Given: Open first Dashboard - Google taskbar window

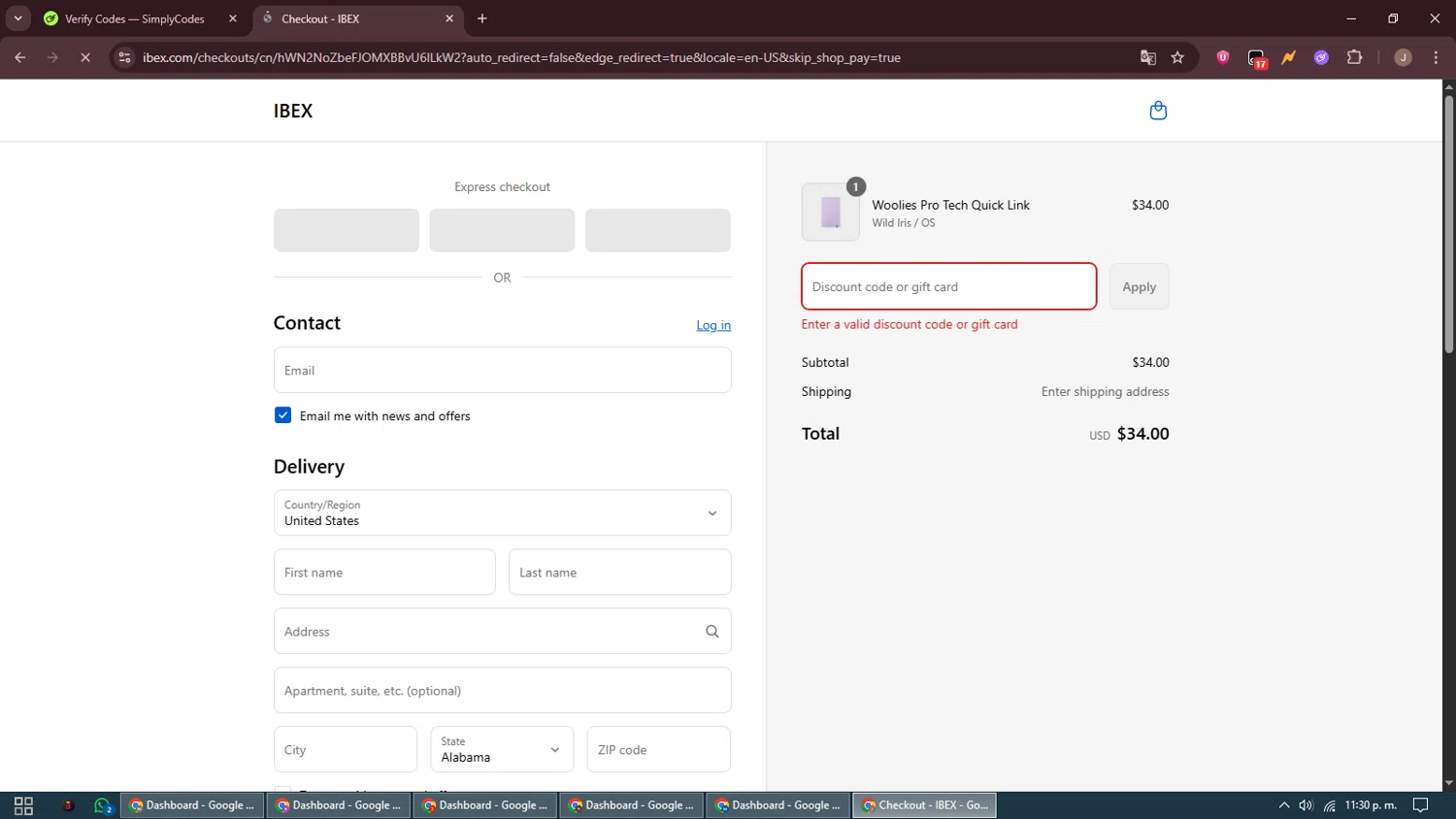Looking at the screenshot, I should 192,805.
